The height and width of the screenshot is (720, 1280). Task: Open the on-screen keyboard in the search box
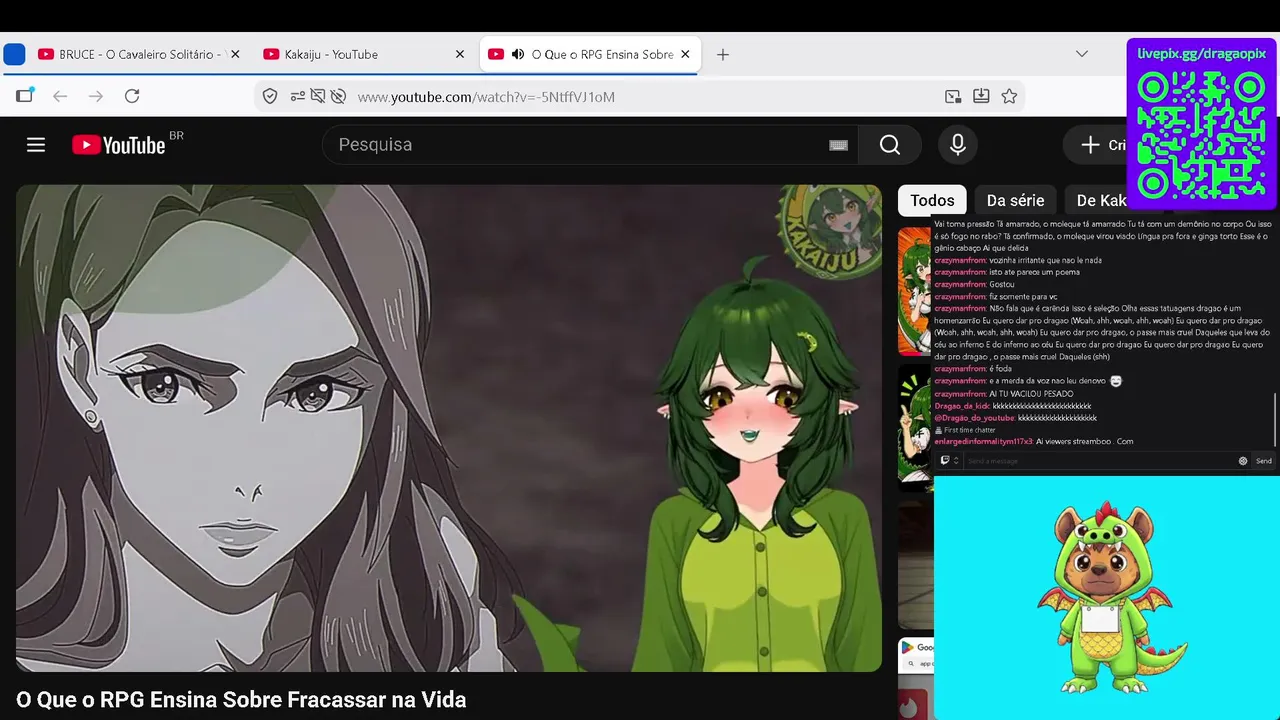click(839, 145)
